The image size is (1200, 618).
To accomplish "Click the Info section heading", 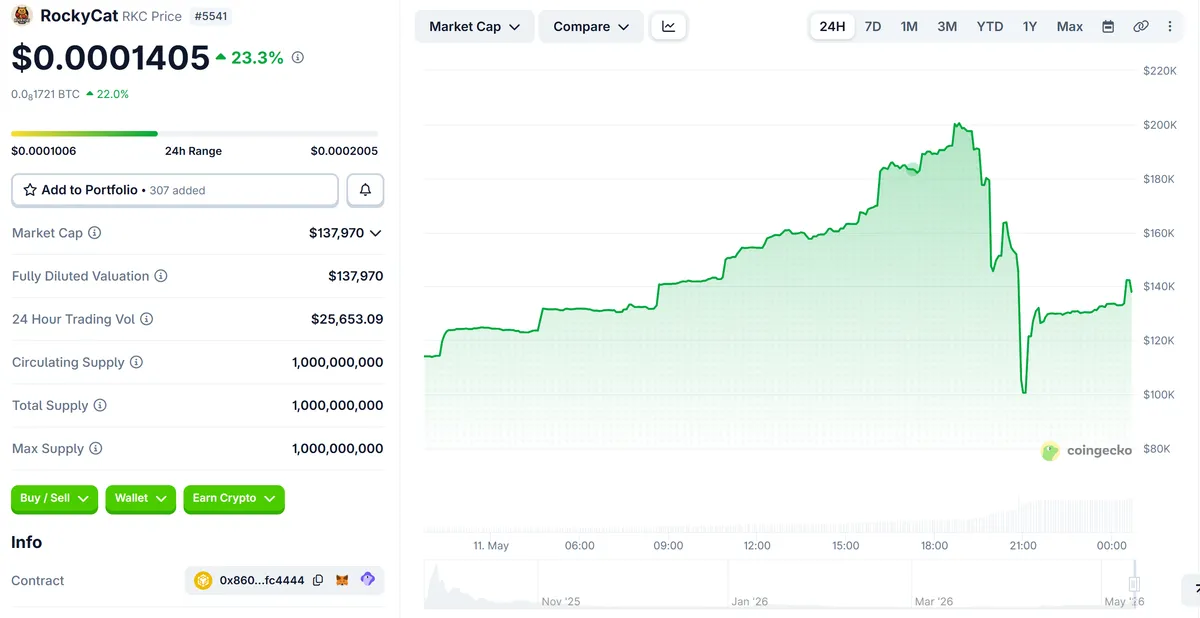I will 27,542.
